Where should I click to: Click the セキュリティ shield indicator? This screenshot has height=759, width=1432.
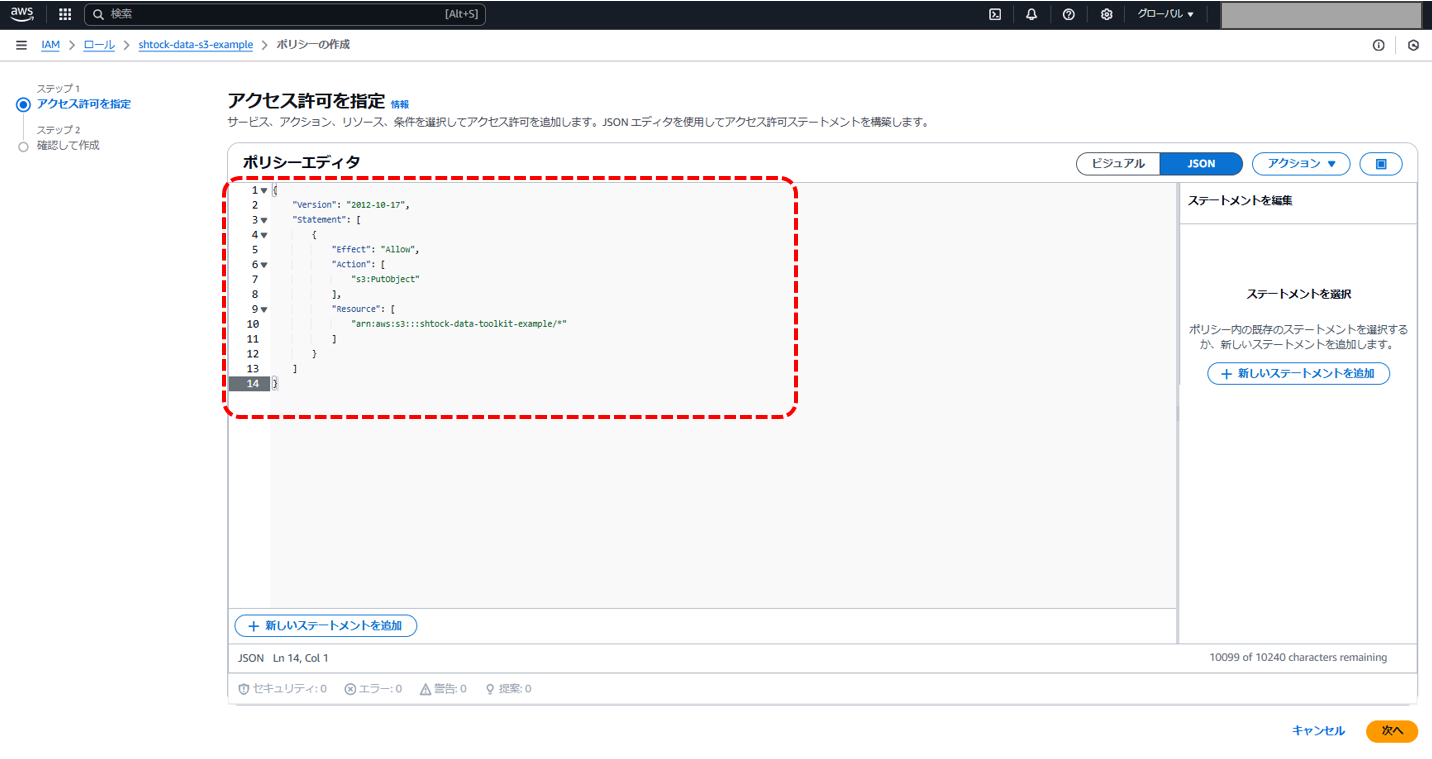283,689
